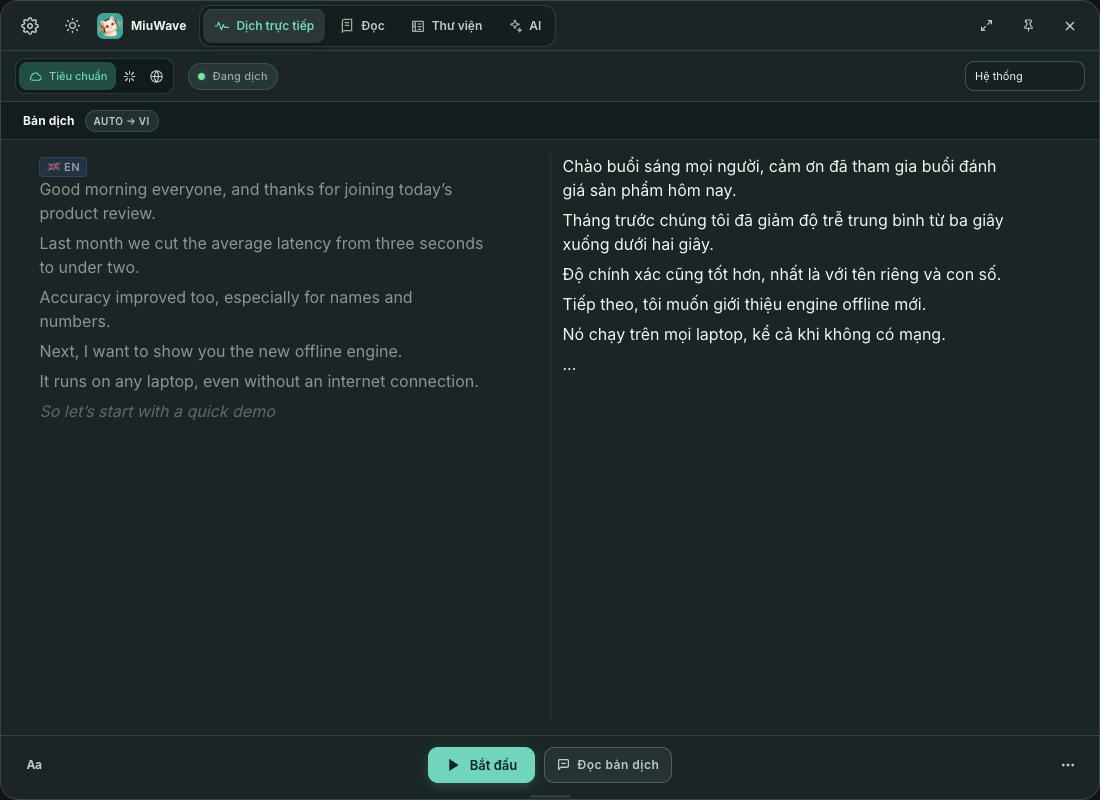Close the MiuWave window
This screenshot has height=800, width=1100.
[x=1070, y=26]
